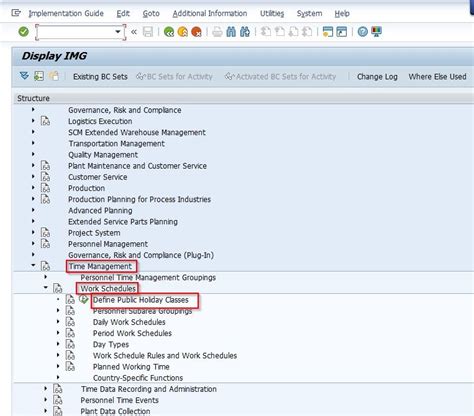Image resolution: width=474 pixels, height=416 pixels.
Task: Expand the Personnel Time Management Groupings node
Action: (x=46, y=277)
